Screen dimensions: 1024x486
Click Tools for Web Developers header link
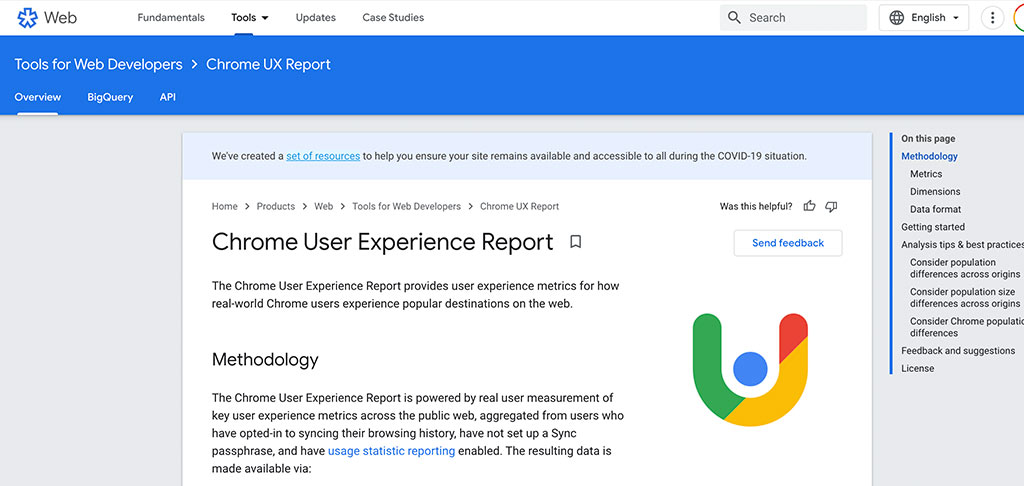(99, 64)
